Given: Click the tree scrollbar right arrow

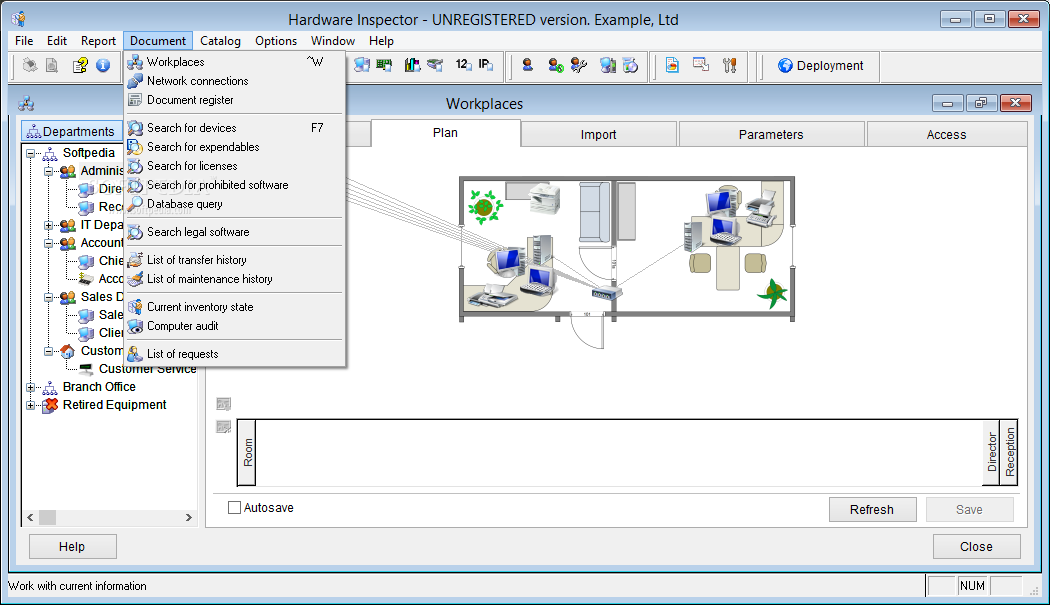Looking at the screenshot, I should [x=188, y=517].
